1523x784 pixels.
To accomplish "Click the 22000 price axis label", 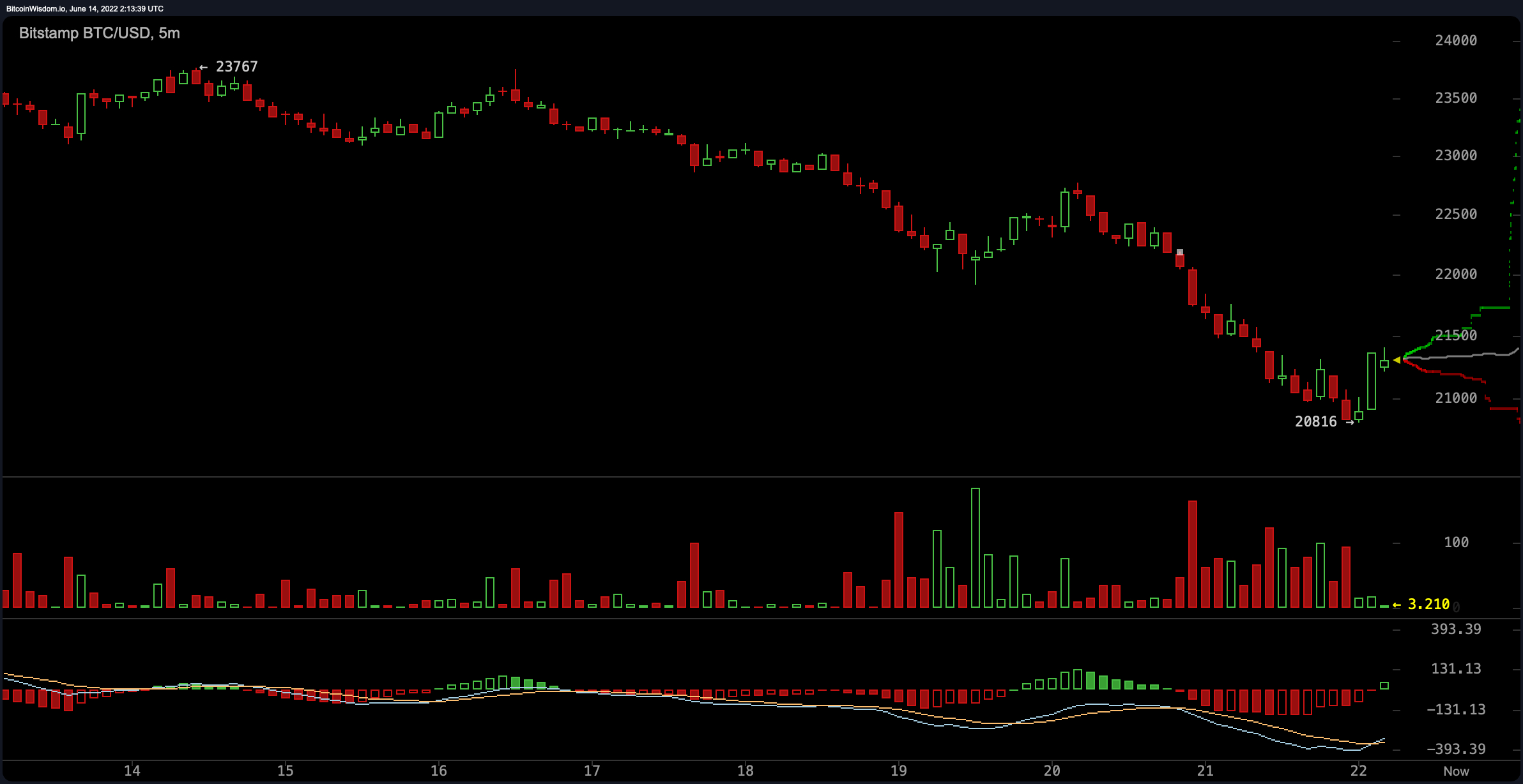I will (1456, 275).
